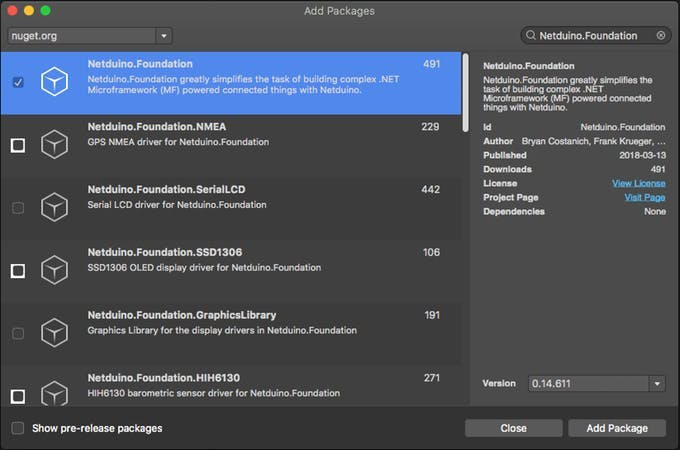
Task: Open the Visit Page project link
Action: pos(644,198)
